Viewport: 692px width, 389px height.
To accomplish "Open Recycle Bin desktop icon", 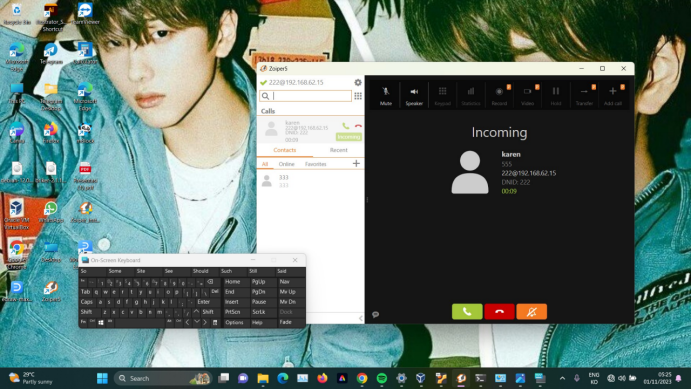I will click(17, 14).
